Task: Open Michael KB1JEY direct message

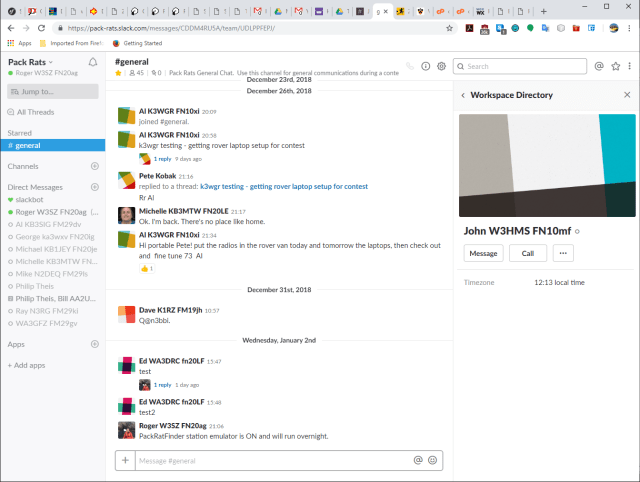Action: 53,249
